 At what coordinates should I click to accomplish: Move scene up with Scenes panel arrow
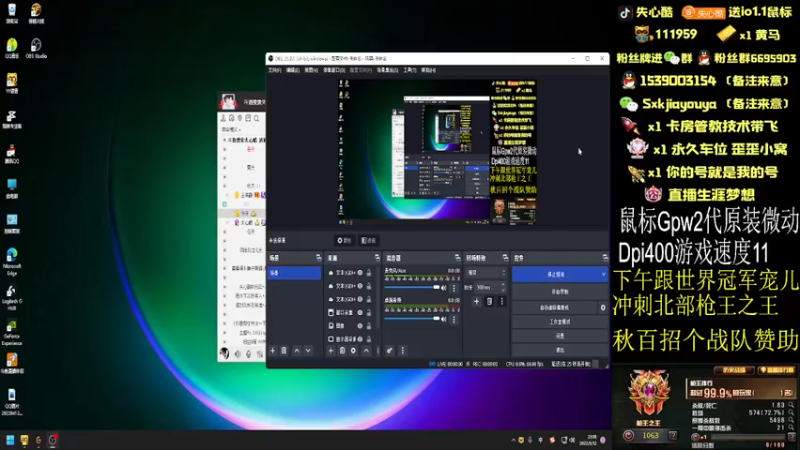(297, 351)
